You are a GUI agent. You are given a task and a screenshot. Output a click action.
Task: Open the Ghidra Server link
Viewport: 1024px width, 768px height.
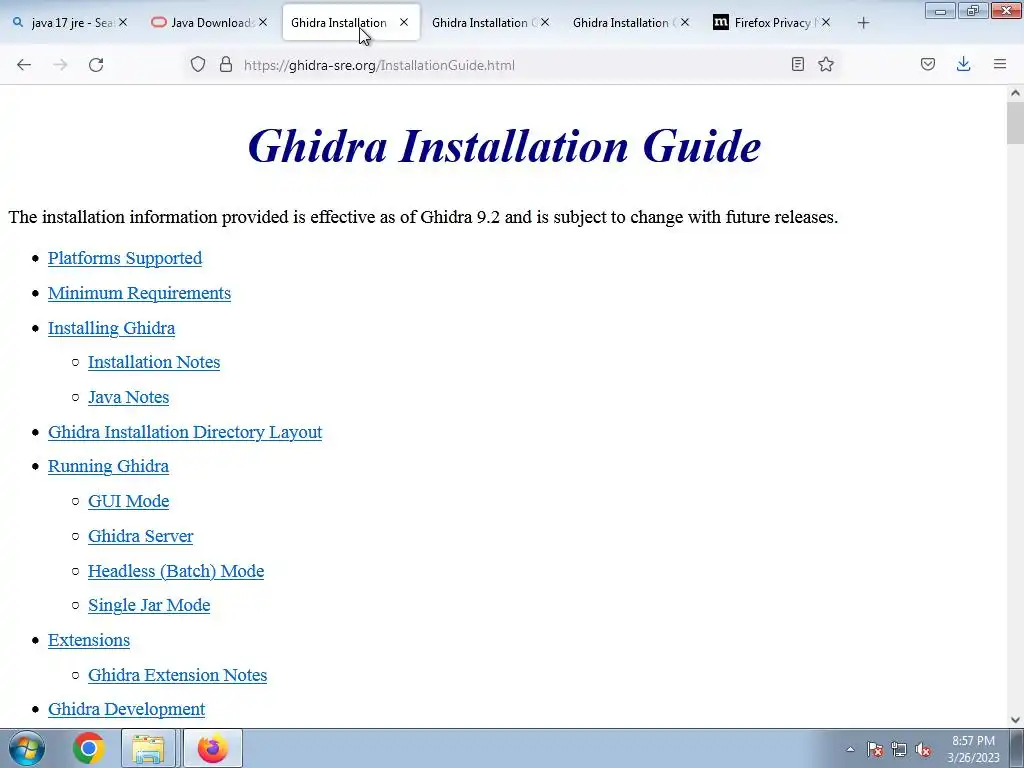(140, 536)
